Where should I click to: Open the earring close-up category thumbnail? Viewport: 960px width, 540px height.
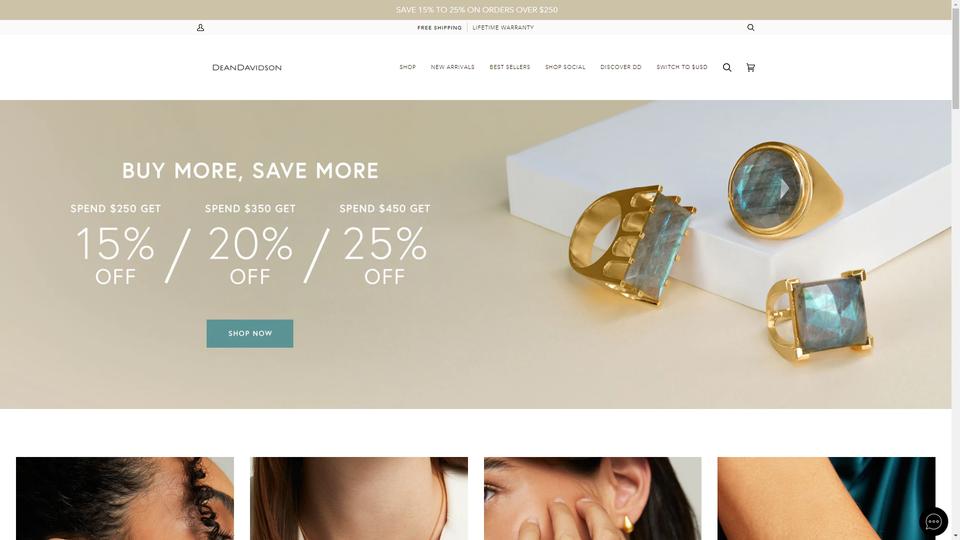[593, 498]
